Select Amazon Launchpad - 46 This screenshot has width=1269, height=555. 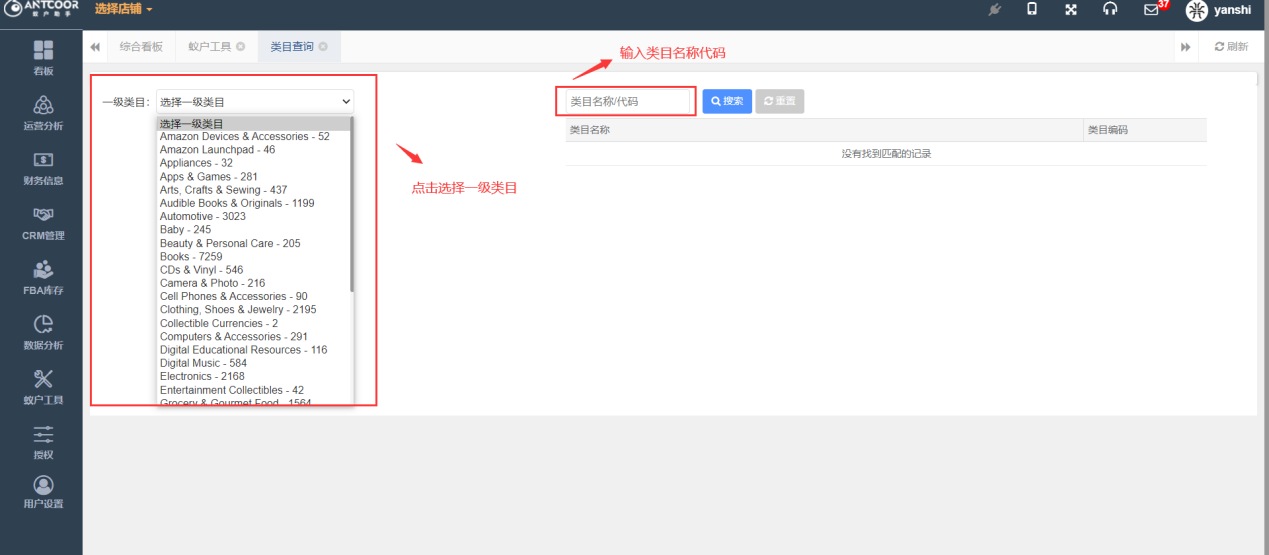[253, 150]
